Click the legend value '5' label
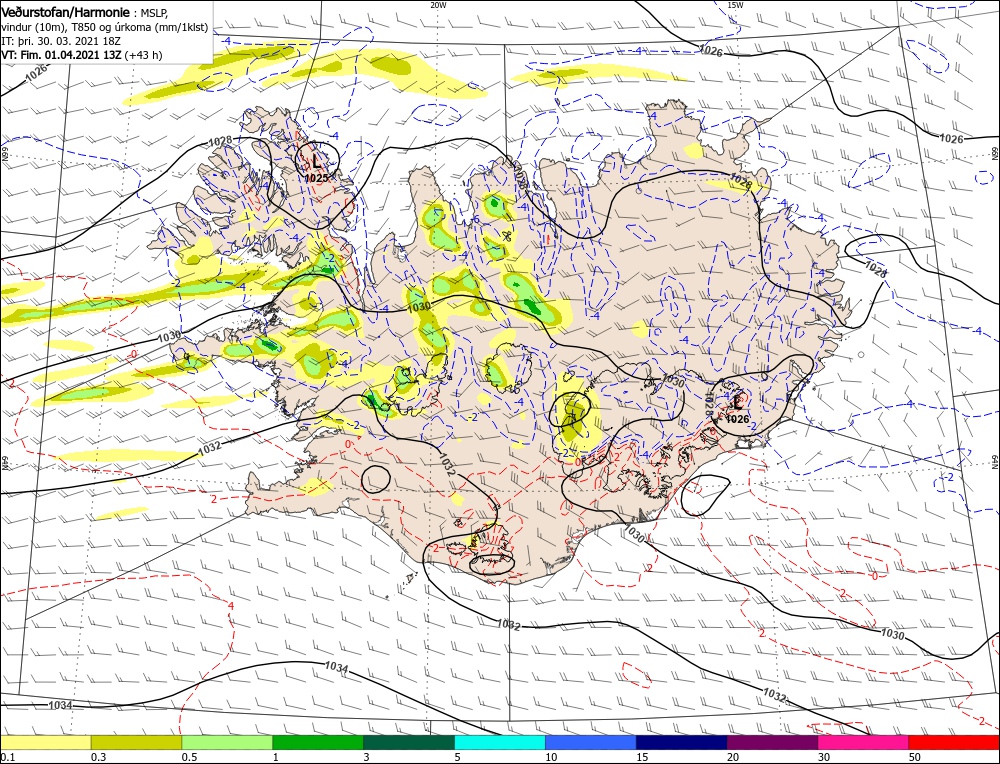 click(457, 757)
